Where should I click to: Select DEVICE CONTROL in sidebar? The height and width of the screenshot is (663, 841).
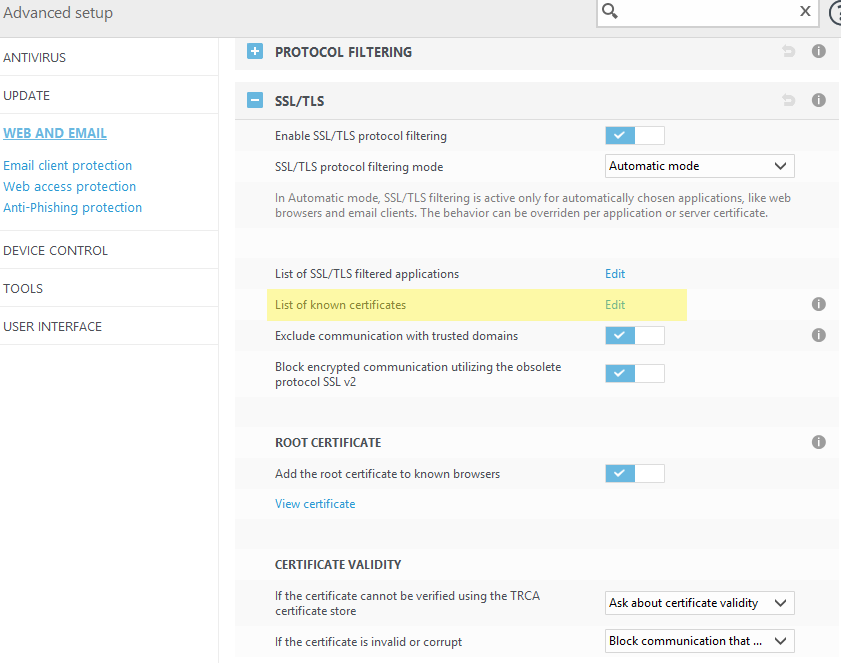tap(55, 251)
